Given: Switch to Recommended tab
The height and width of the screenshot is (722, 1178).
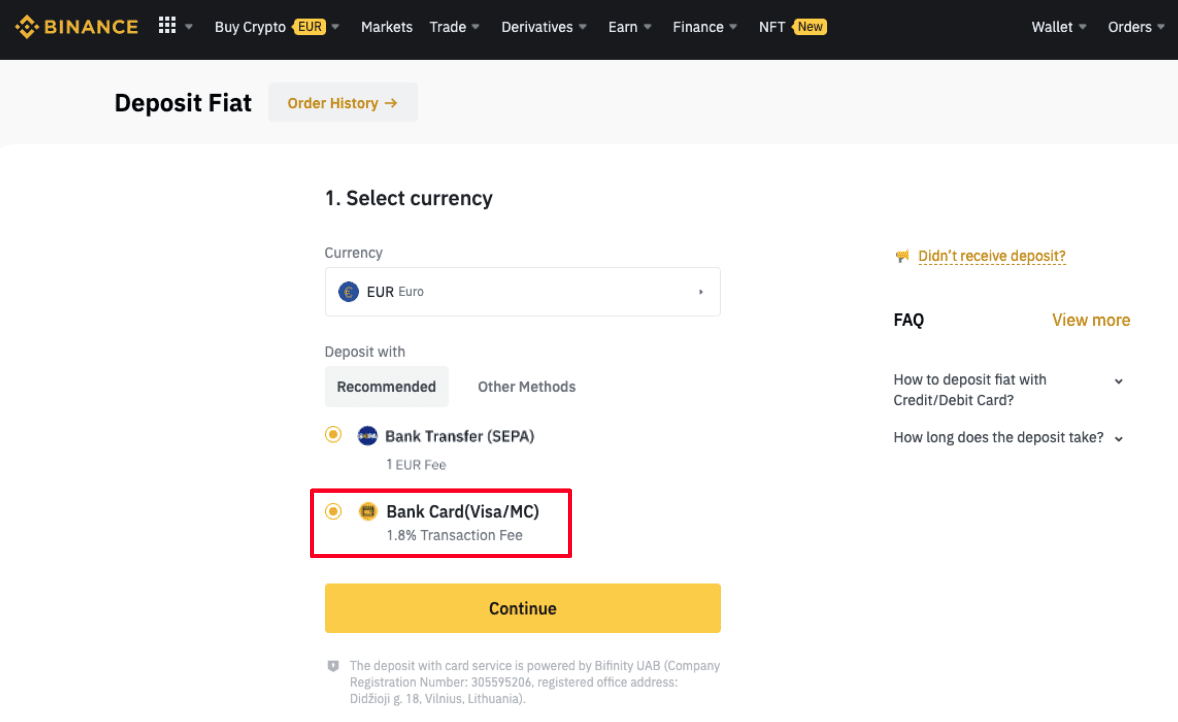Looking at the screenshot, I should [386, 387].
